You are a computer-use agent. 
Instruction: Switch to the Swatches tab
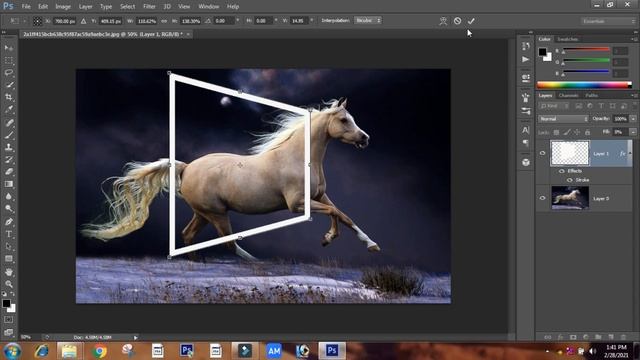pos(567,39)
